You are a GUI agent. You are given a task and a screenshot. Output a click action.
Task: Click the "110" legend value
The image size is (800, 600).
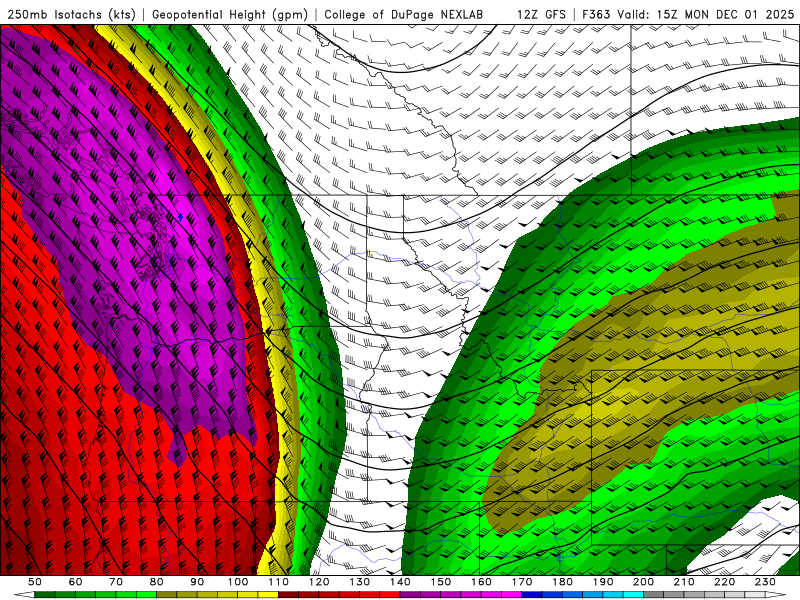tap(279, 582)
